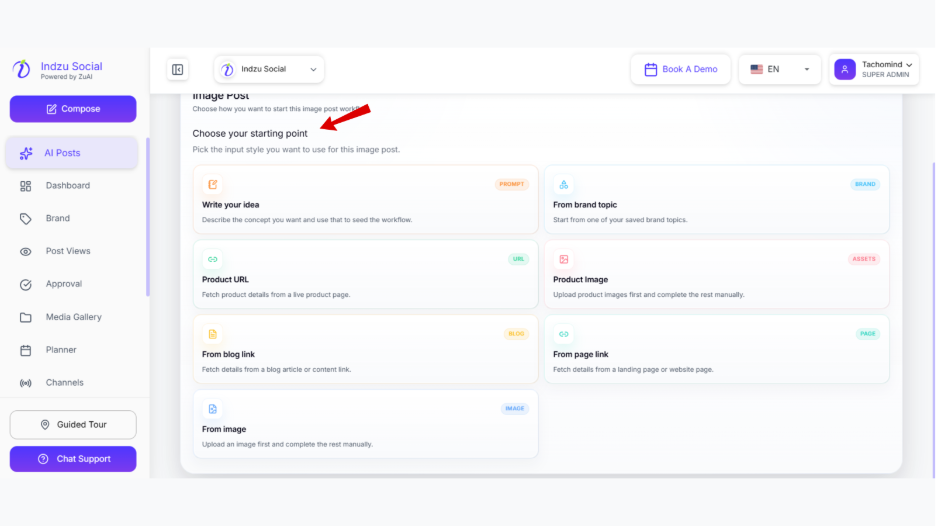The width and height of the screenshot is (936, 526).
Task: Open the Channels sidebar item
Action: tap(72, 383)
